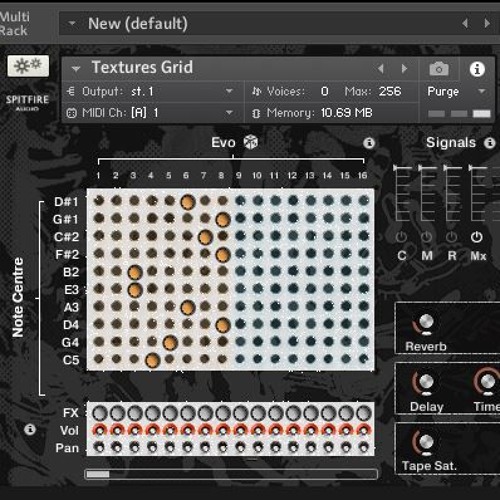Image resolution: width=500 pixels, height=500 pixels.
Task: Select grid peg E3 column 3
Action: coord(135,290)
